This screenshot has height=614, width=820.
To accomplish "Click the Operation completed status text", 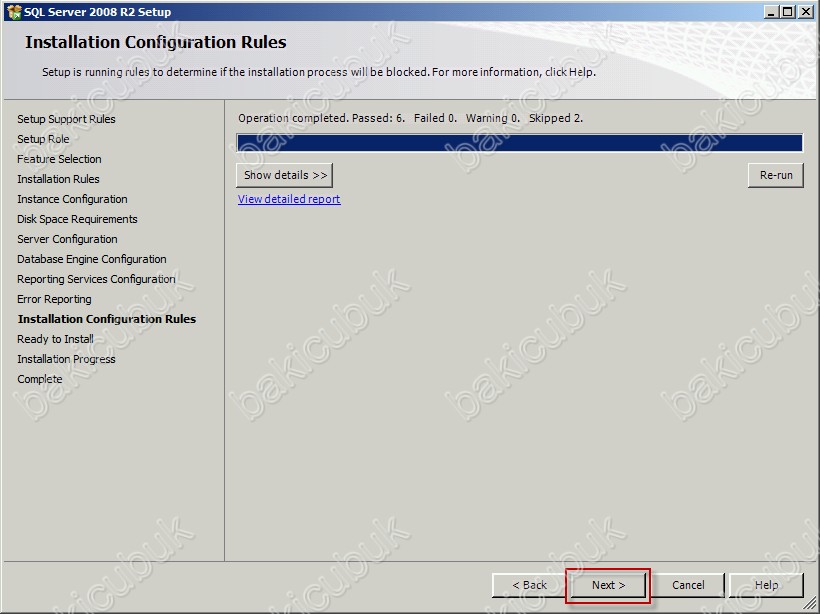I will click(411, 118).
